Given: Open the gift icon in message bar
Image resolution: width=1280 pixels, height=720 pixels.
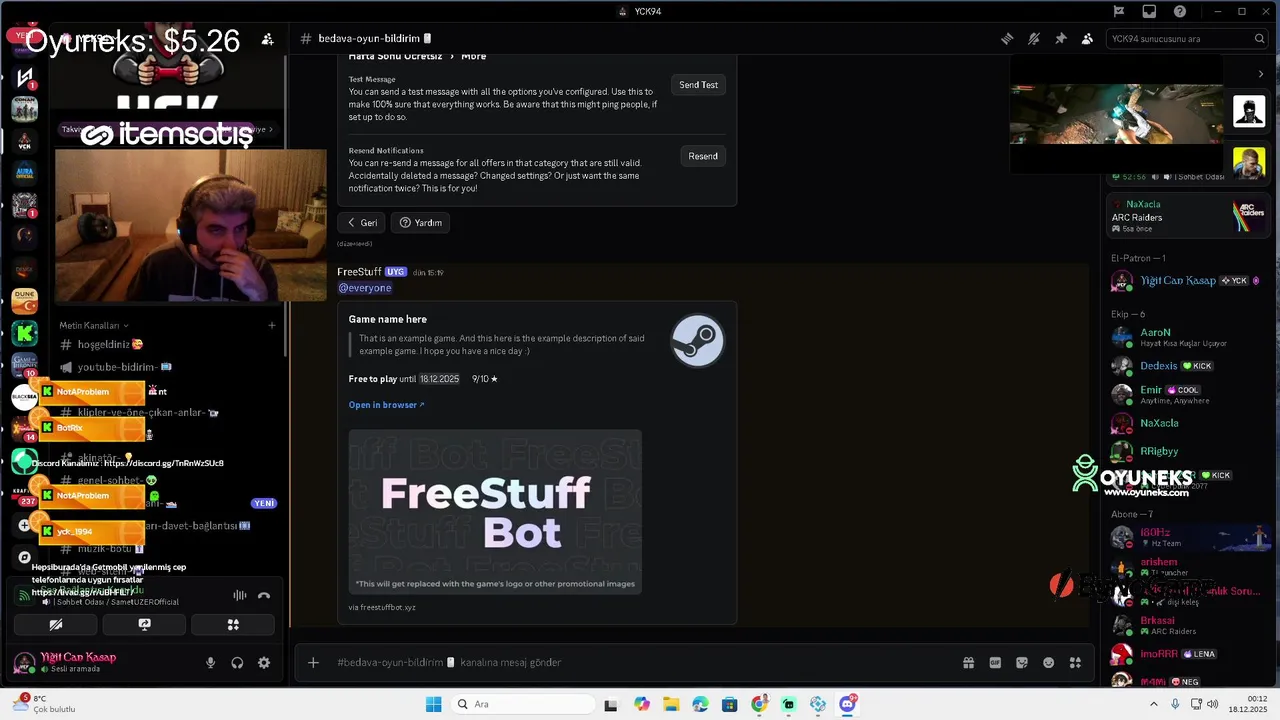Looking at the screenshot, I should pos(968,662).
